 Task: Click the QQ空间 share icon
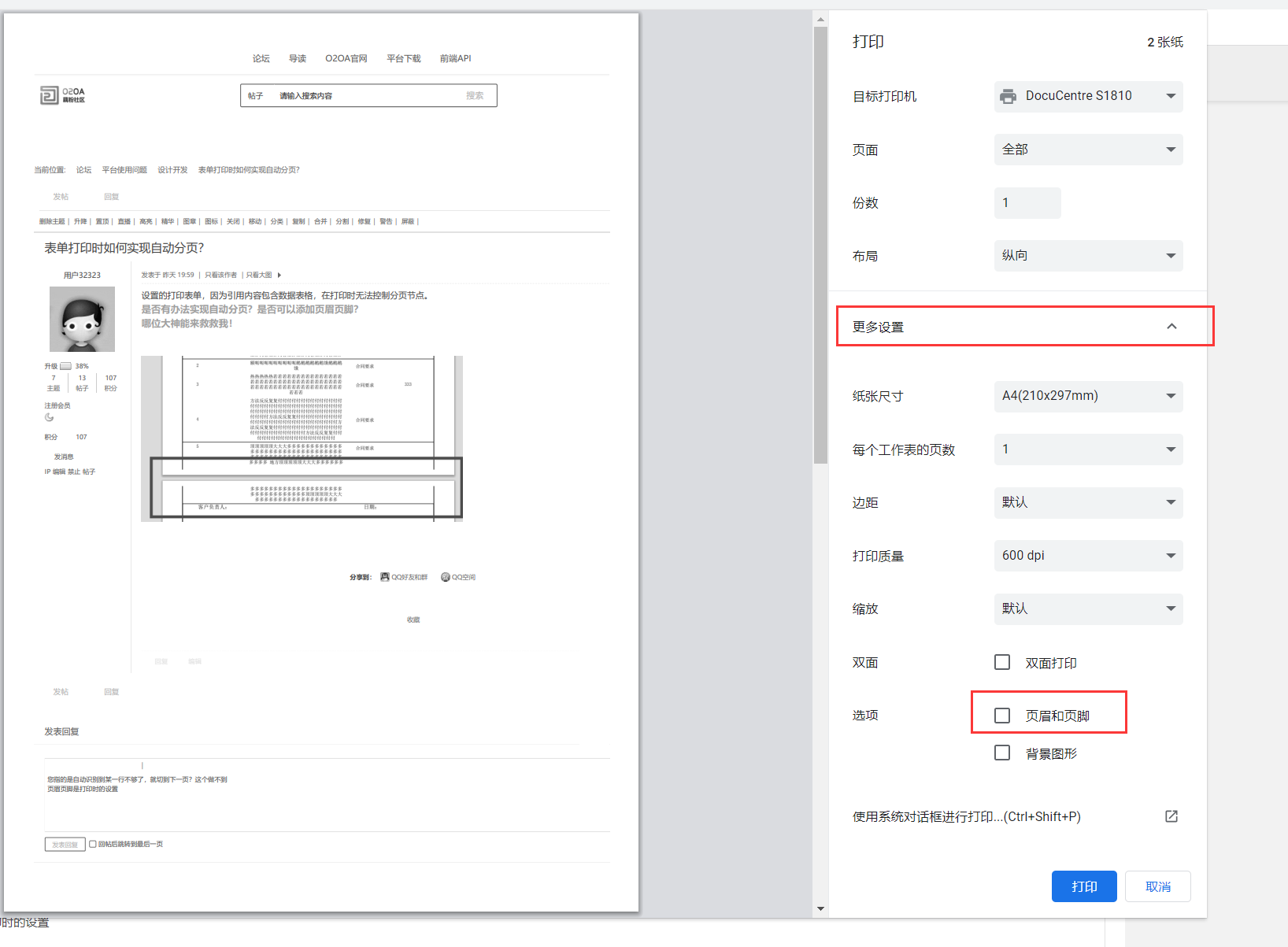pyautogui.click(x=446, y=577)
